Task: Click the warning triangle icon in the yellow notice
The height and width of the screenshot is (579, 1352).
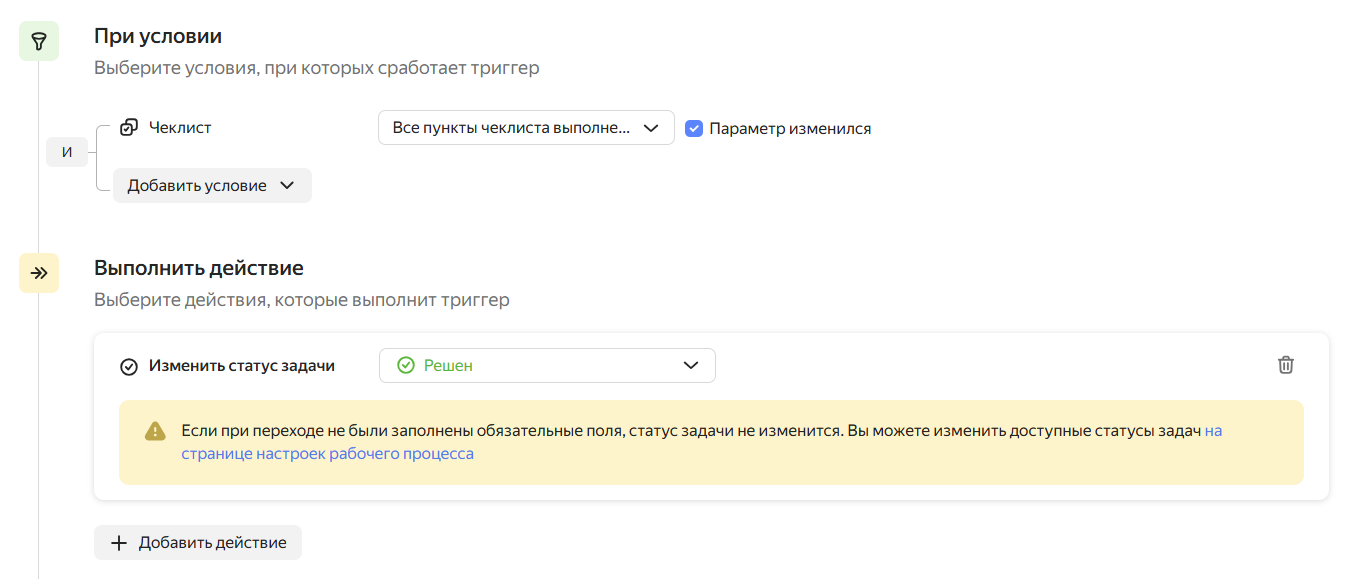Action: click(x=155, y=431)
